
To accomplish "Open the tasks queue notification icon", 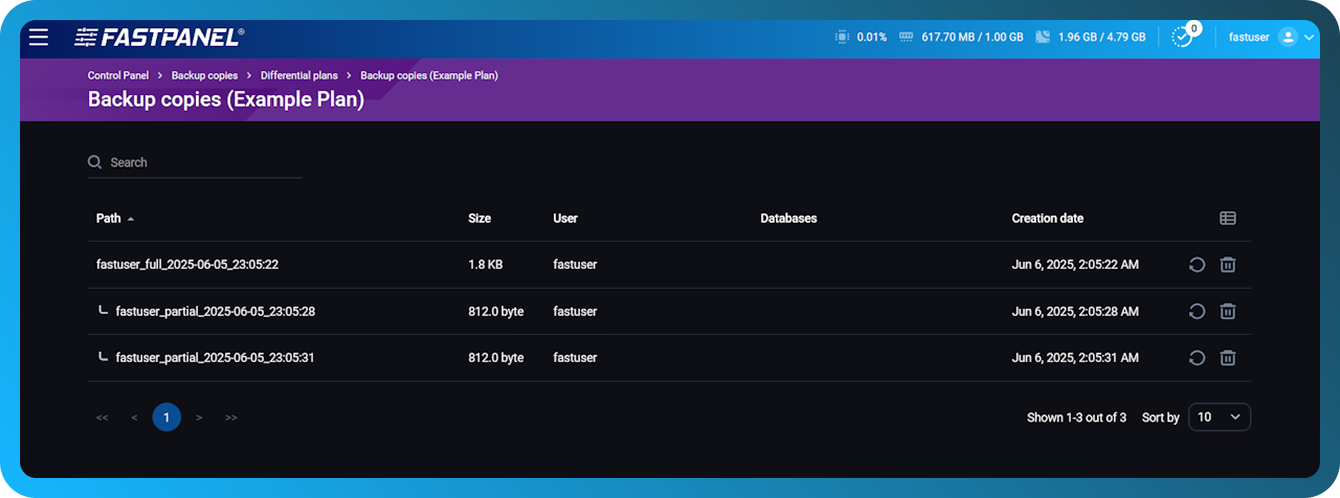I will click(x=1182, y=37).
